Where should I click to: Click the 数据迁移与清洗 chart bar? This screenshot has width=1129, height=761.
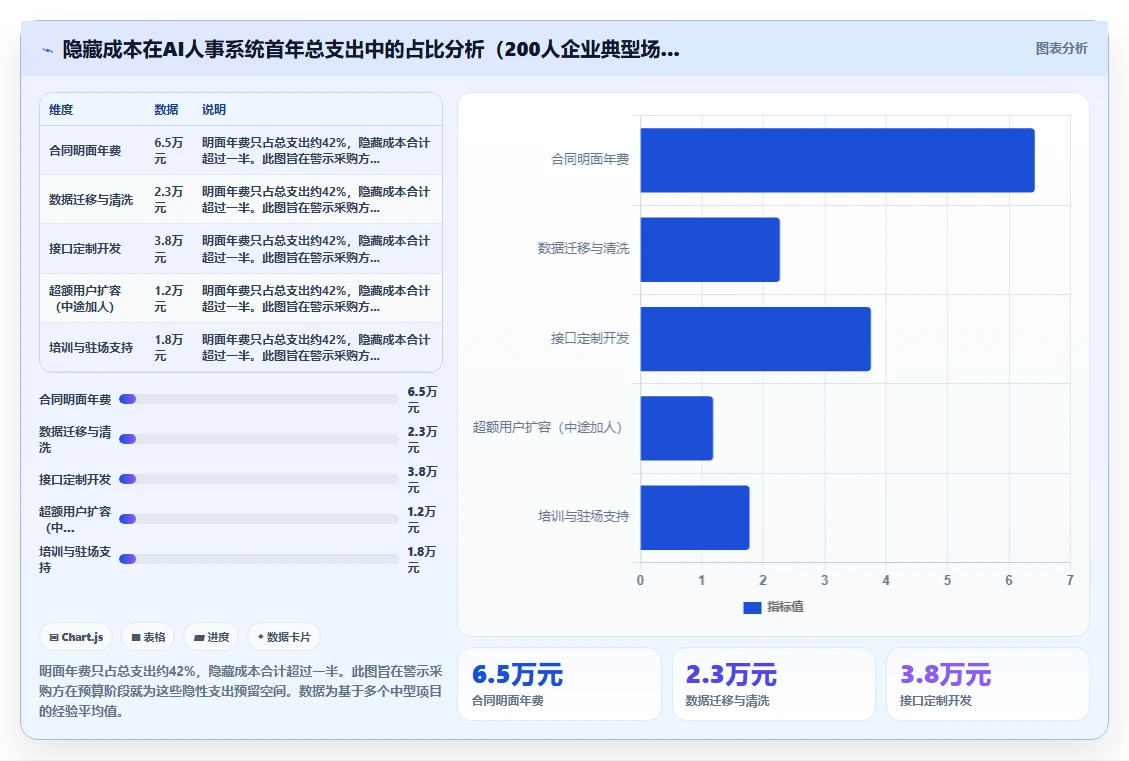[x=710, y=250]
